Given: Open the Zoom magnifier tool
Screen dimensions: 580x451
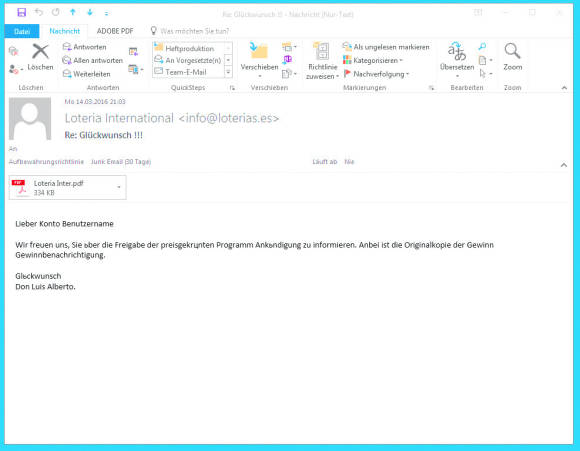Looking at the screenshot, I should pyautogui.click(x=512, y=51).
